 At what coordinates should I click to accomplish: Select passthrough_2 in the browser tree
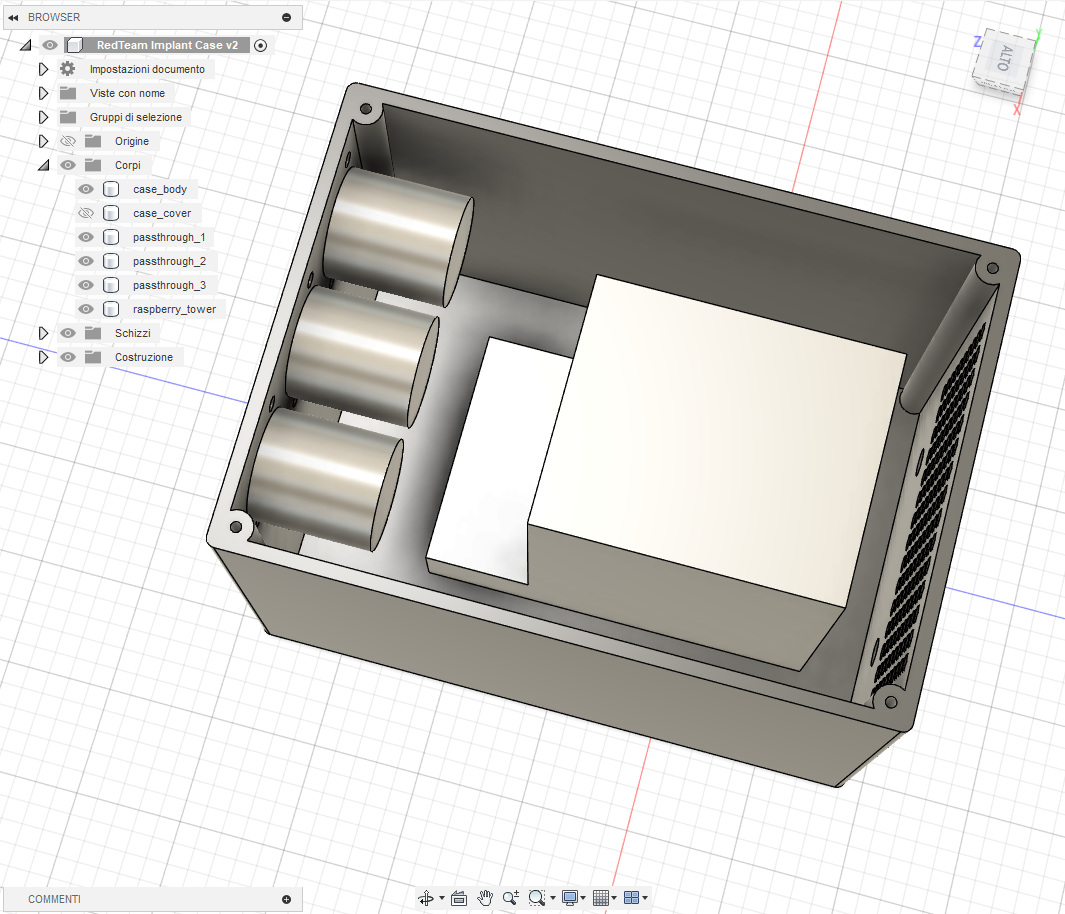[x=168, y=261]
